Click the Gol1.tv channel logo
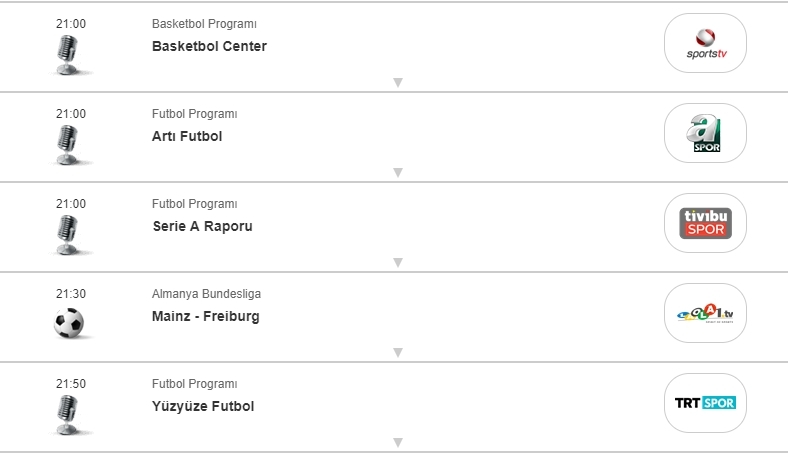Viewport: 788px width, 453px height. click(x=705, y=313)
